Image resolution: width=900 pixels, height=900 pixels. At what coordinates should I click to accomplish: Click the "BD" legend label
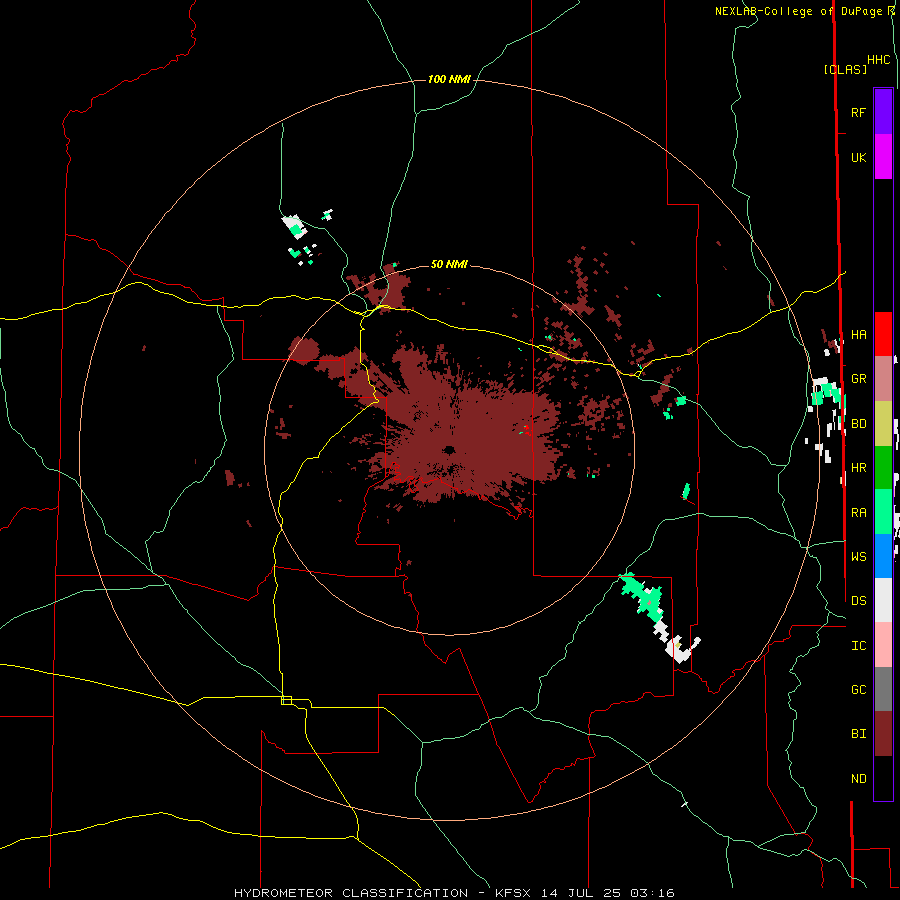point(858,424)
